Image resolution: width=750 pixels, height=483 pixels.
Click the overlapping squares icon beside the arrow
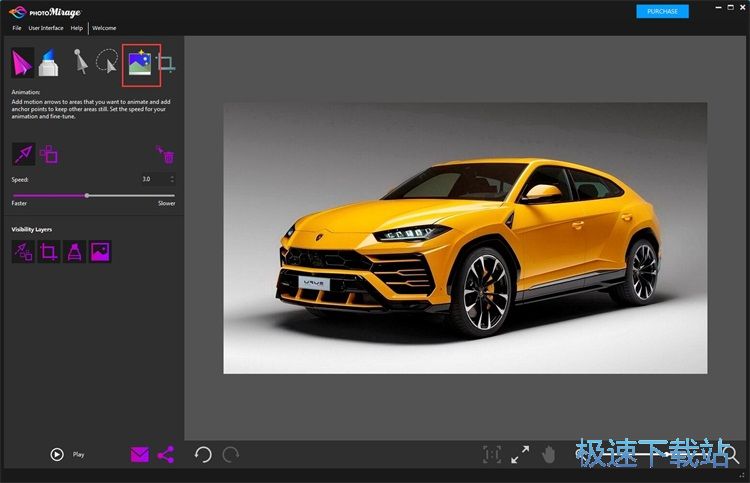pyautogui.click(x=49, y=154)
